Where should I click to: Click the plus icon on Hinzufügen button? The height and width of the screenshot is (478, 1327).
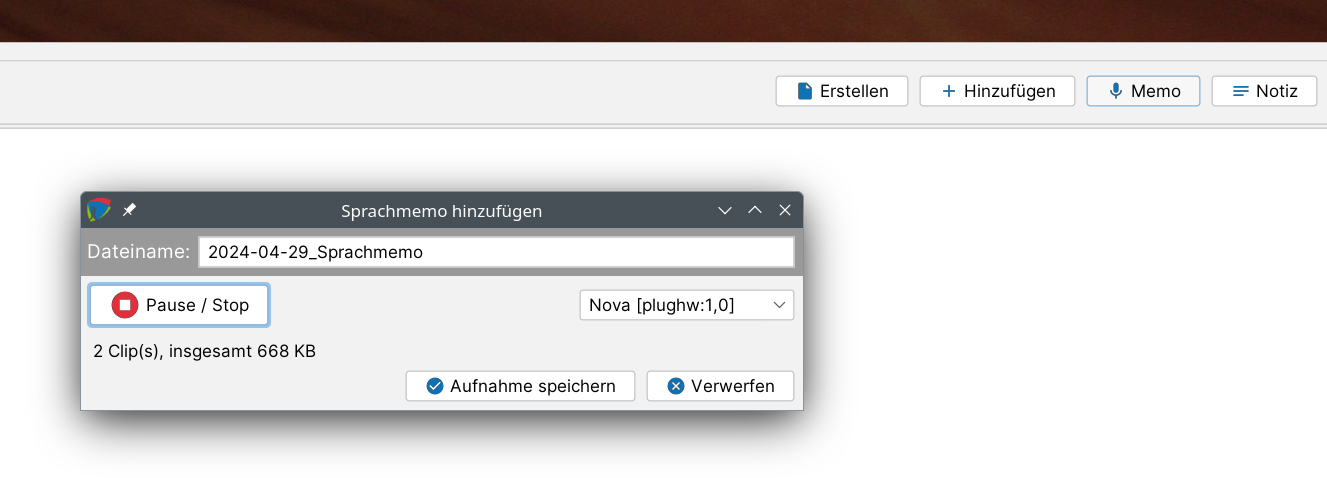coord(949,91)
